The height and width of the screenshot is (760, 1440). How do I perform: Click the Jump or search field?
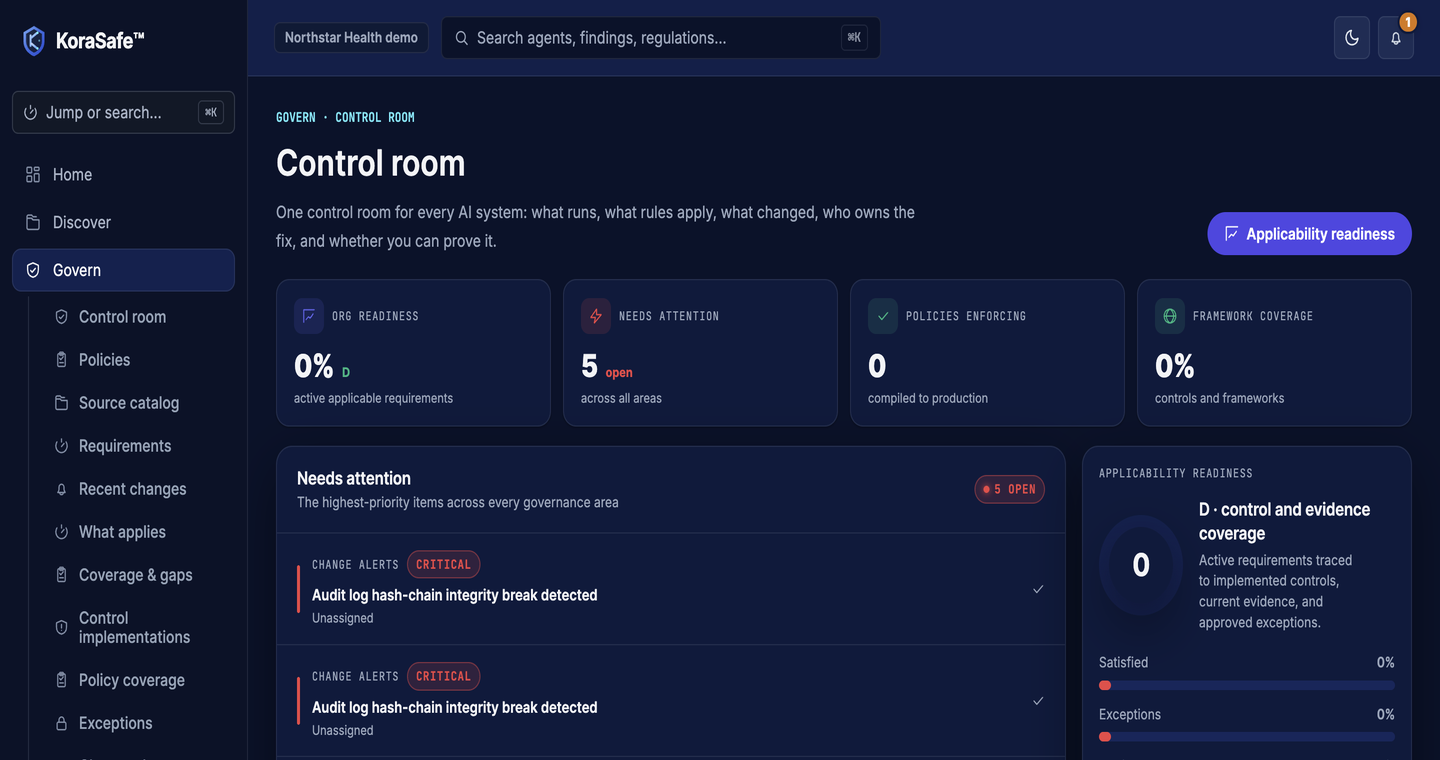pos(123,112)
